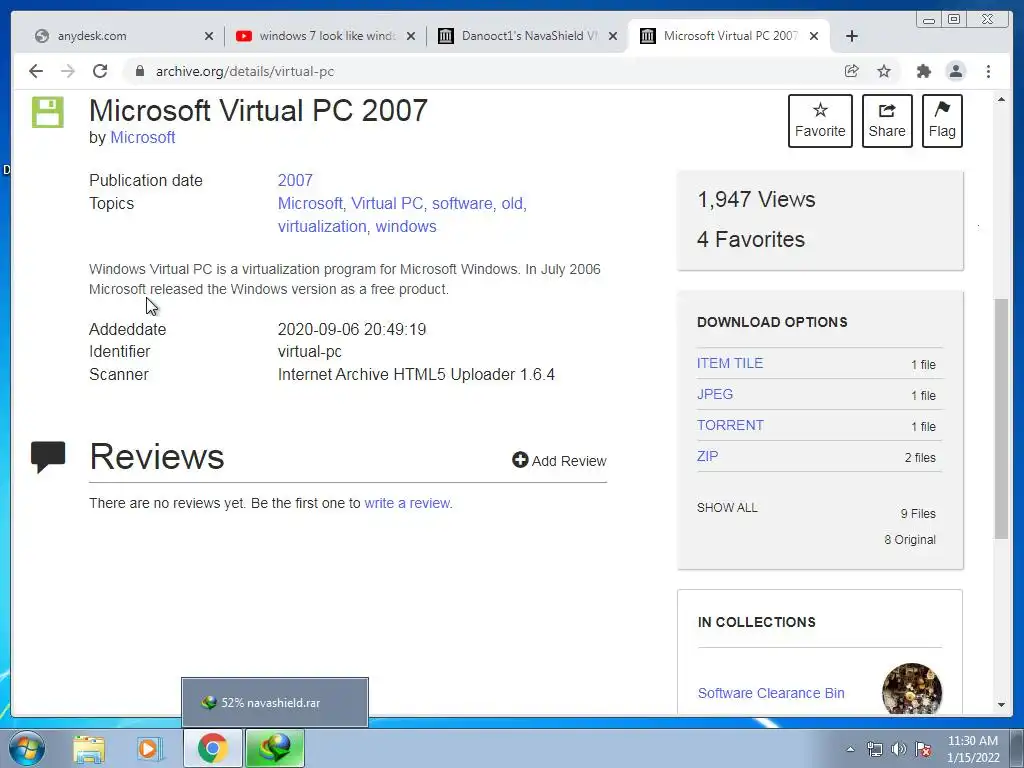Image resolution: width=1024 pixels, height=768 pixels.
Task: Open the Chrome profile avatar
Action: click(955, 71)
